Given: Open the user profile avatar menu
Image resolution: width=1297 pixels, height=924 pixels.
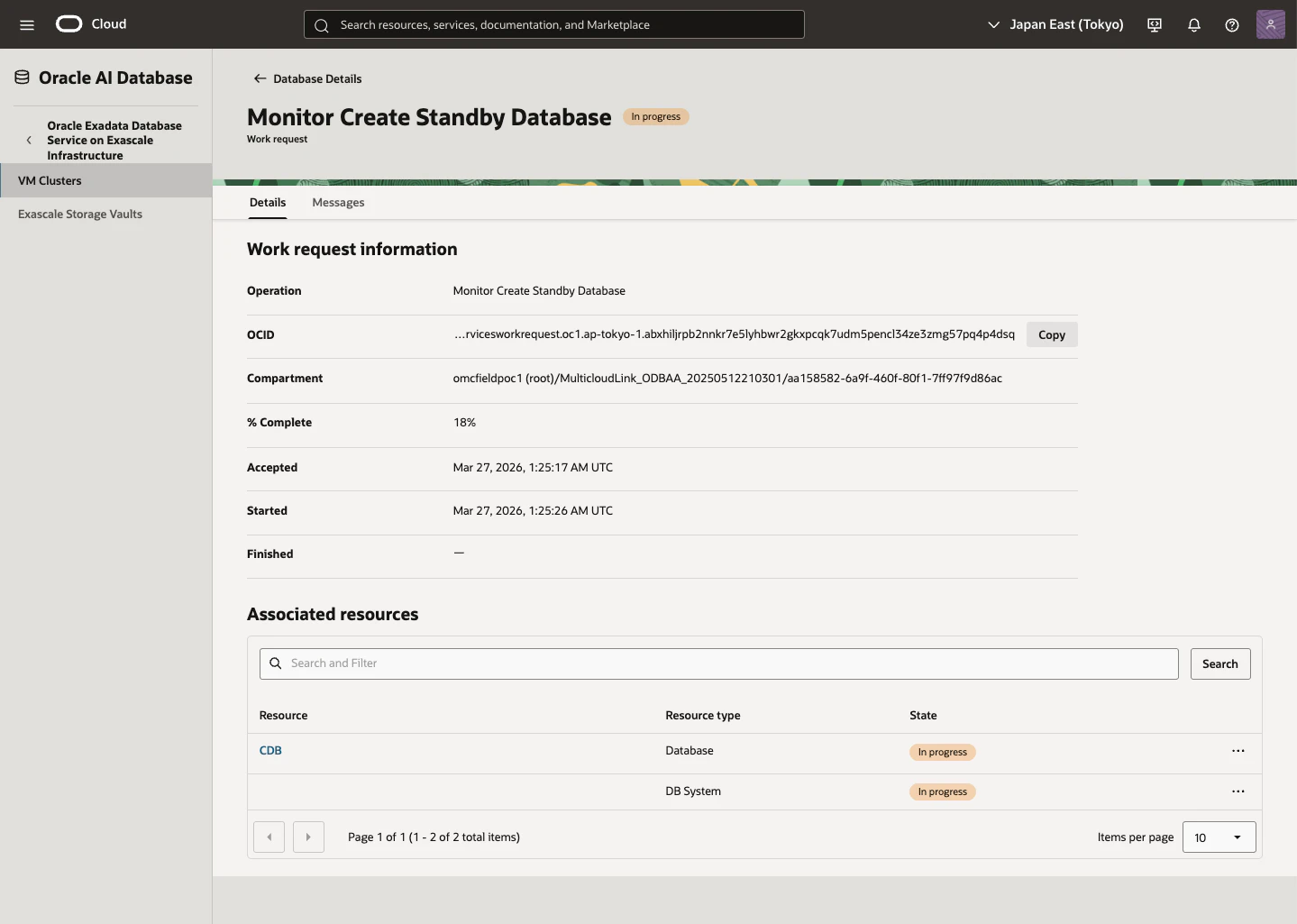Looking at the screenshot, I should (x=1271, y=24).
